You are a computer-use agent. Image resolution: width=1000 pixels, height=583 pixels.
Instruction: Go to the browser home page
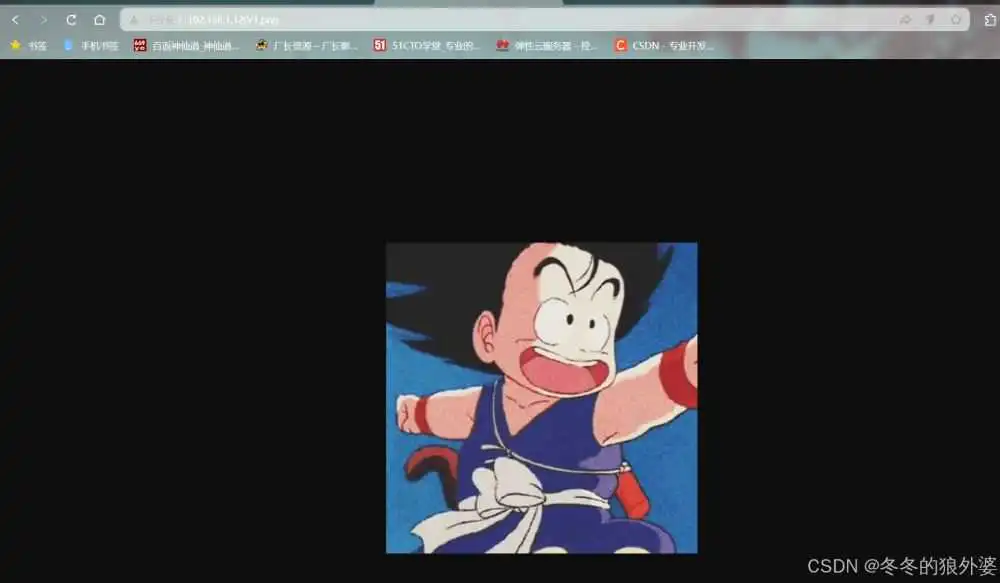[99, 20]
